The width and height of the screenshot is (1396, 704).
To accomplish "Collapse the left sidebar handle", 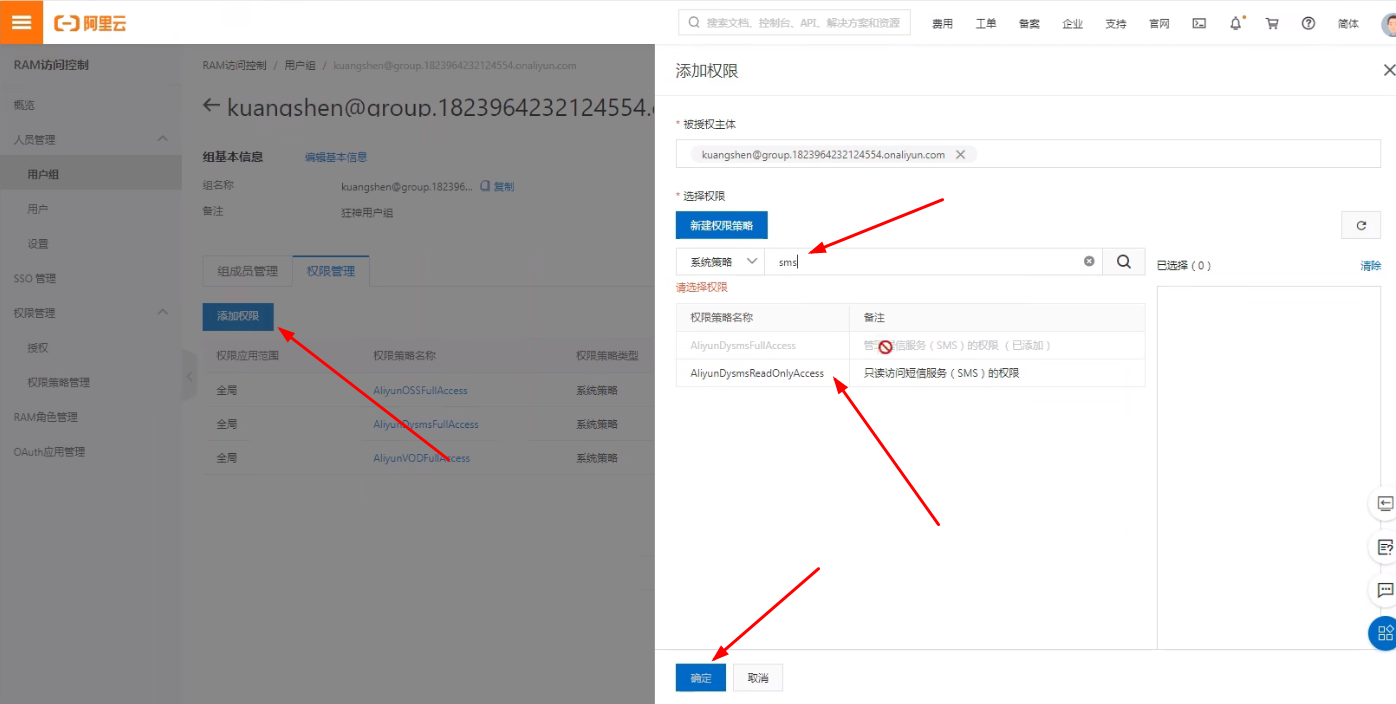I will [x=189, y=376].
